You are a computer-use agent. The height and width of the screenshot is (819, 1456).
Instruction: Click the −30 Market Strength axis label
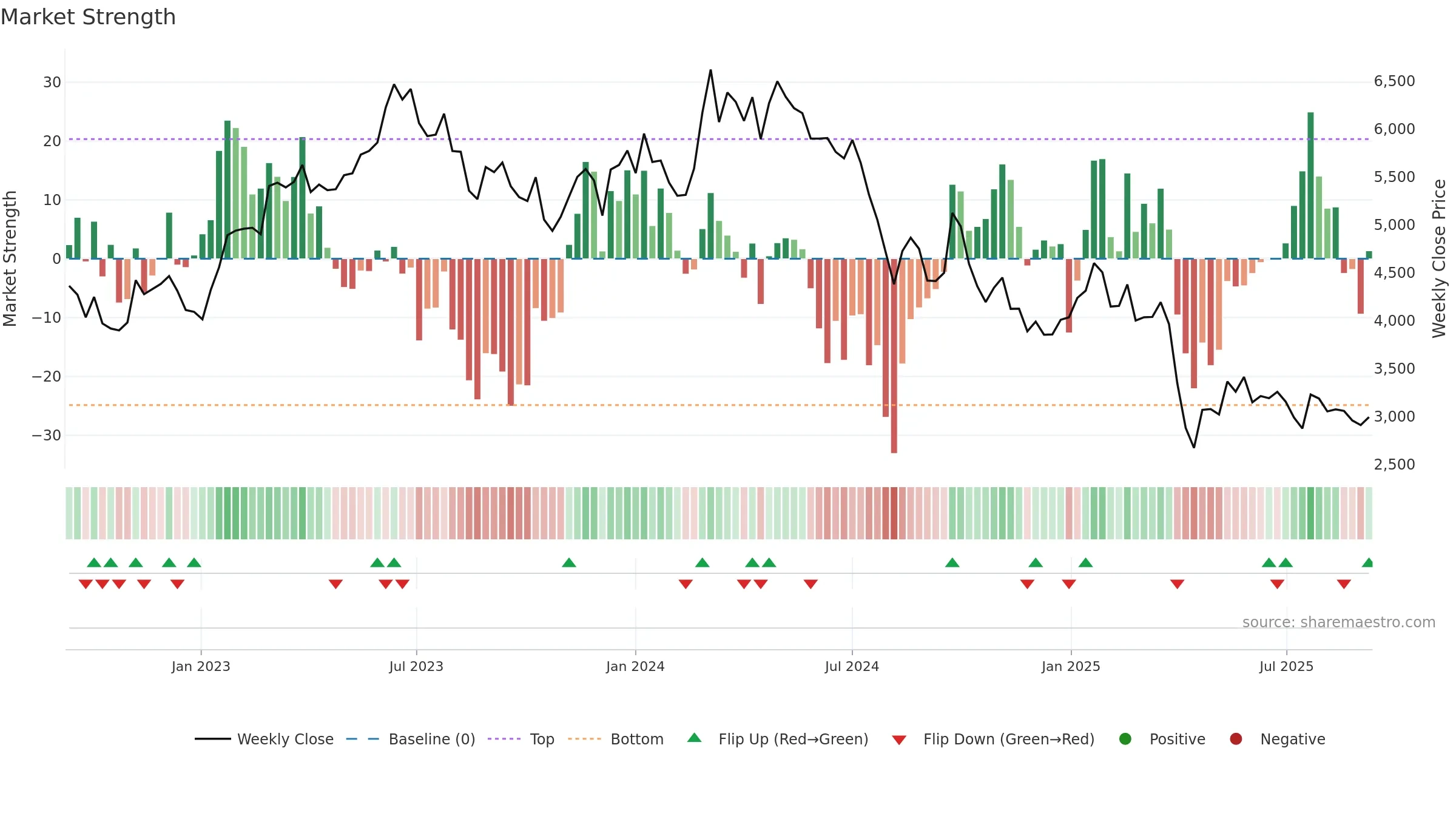(x=47, y=435)
